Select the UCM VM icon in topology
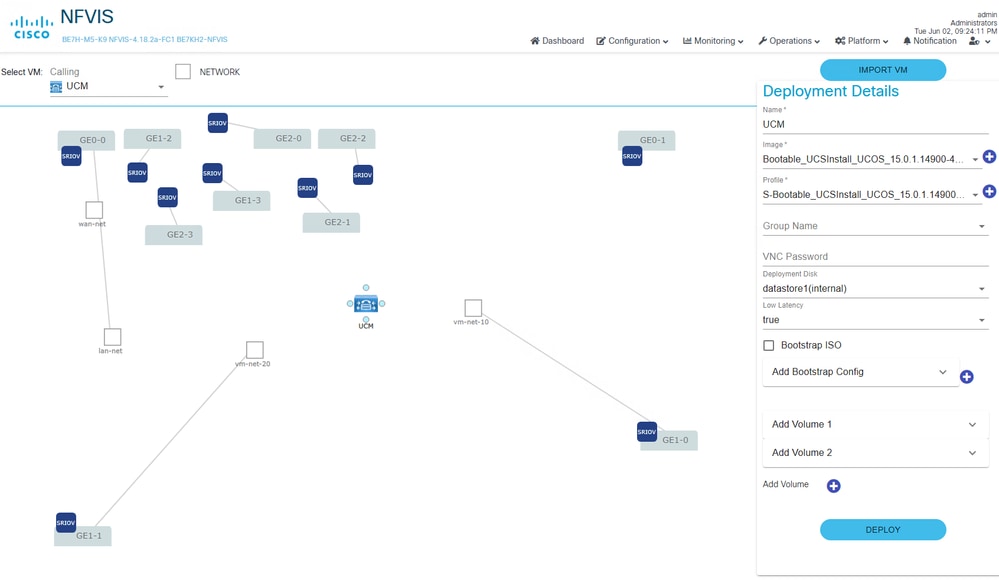 click(366, 304)
